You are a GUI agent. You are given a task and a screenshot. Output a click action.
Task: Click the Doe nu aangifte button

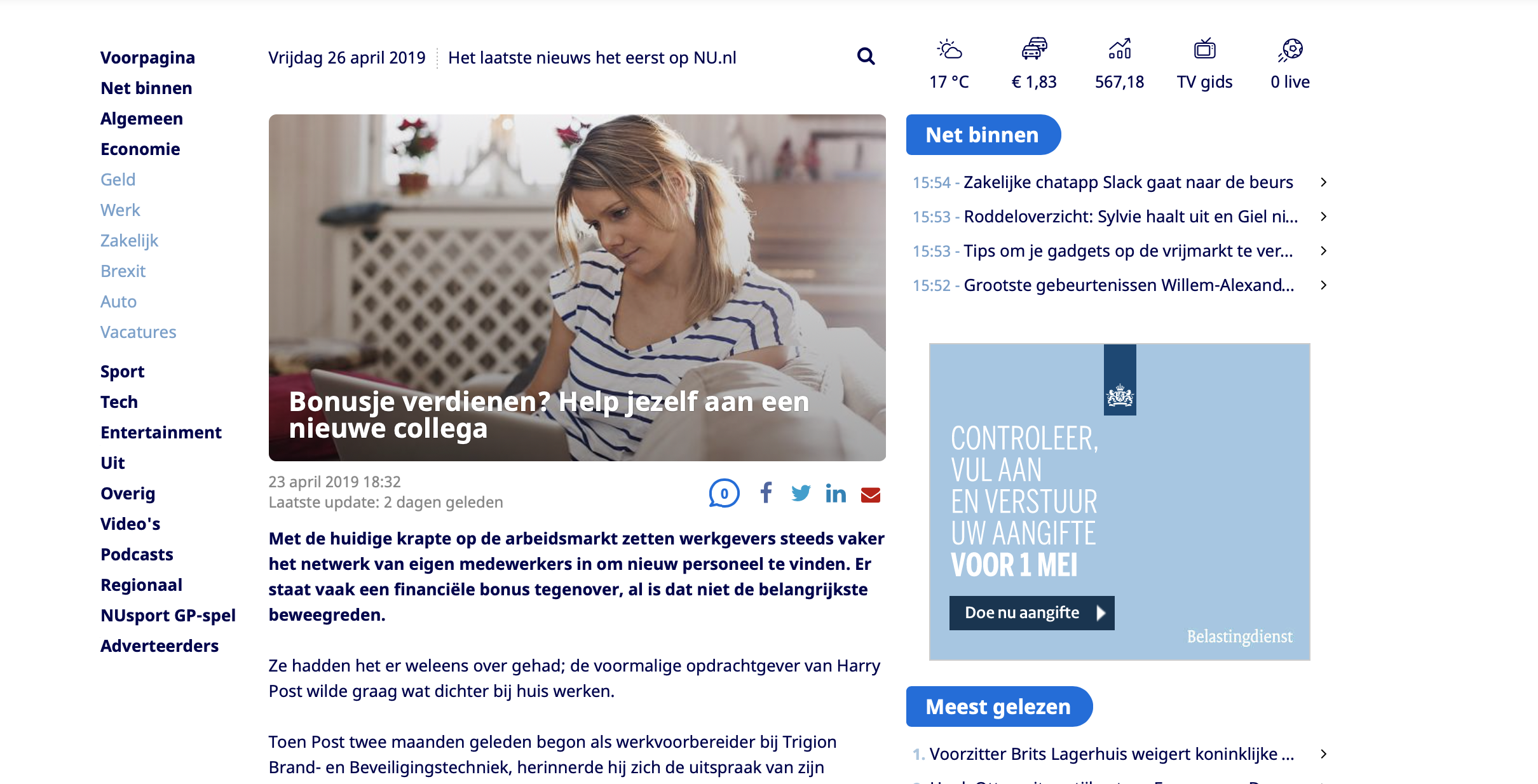[x=1031, y=613]
